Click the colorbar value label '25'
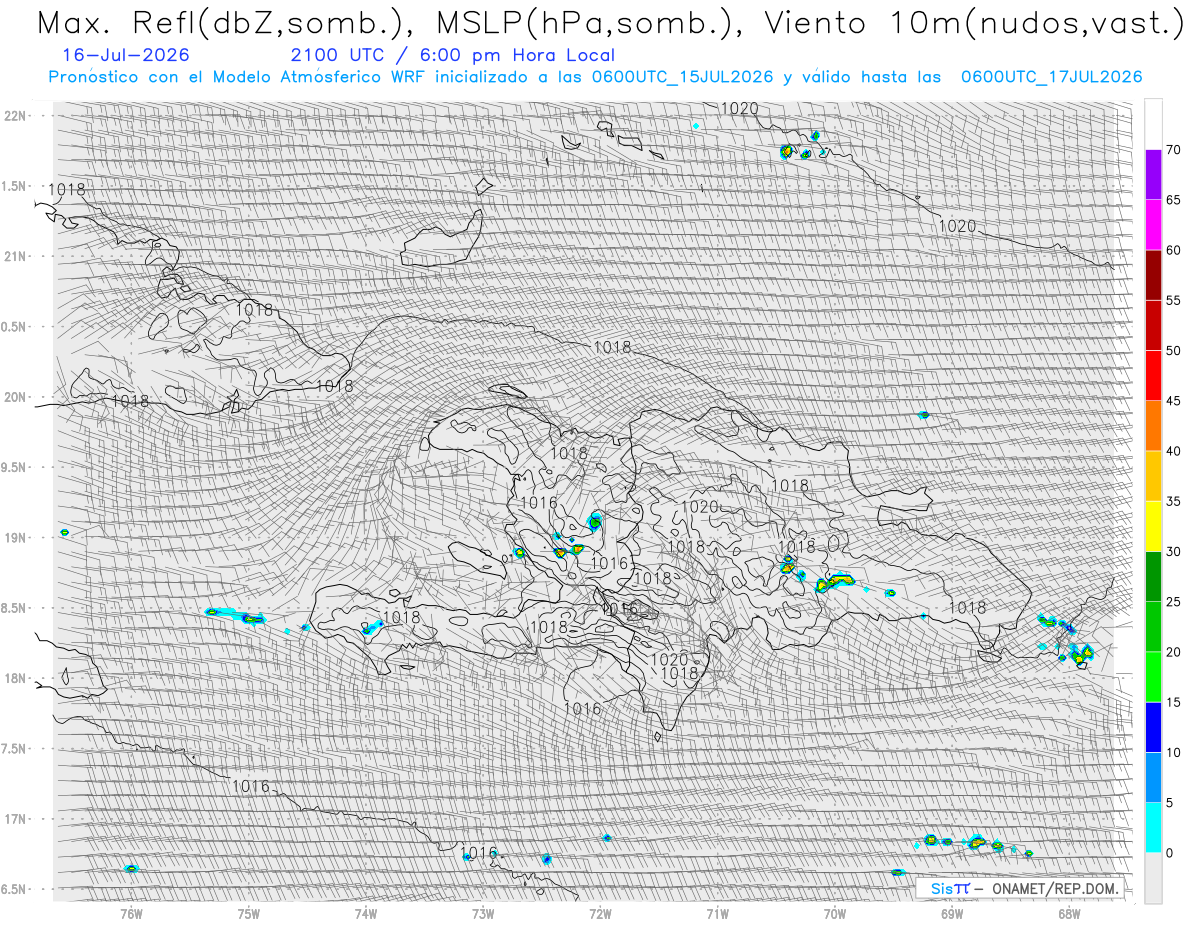The height and width of the screenshot is (927, 1200). pyautogui.click(x=1174, y=601)
